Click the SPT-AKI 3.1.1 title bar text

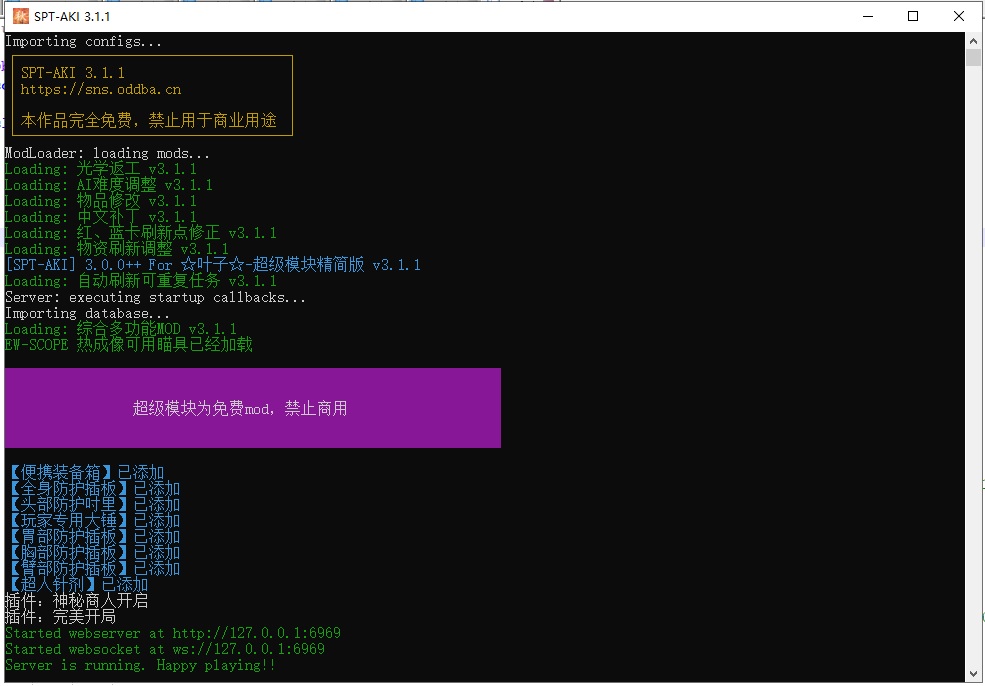coord(74,16)
